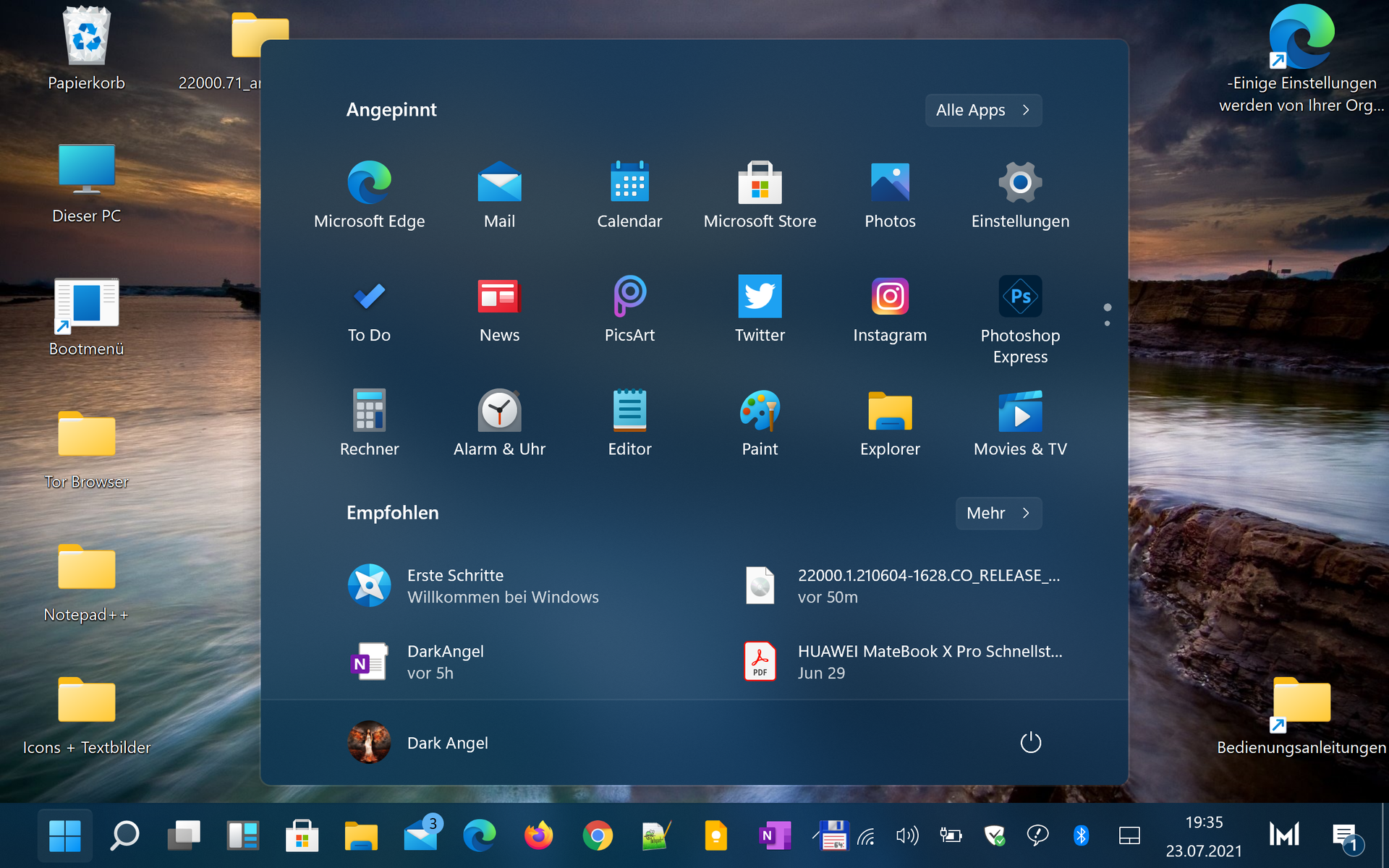1389x868 pixels.
Task: Launch the Photos app
Action: (890, 195)
